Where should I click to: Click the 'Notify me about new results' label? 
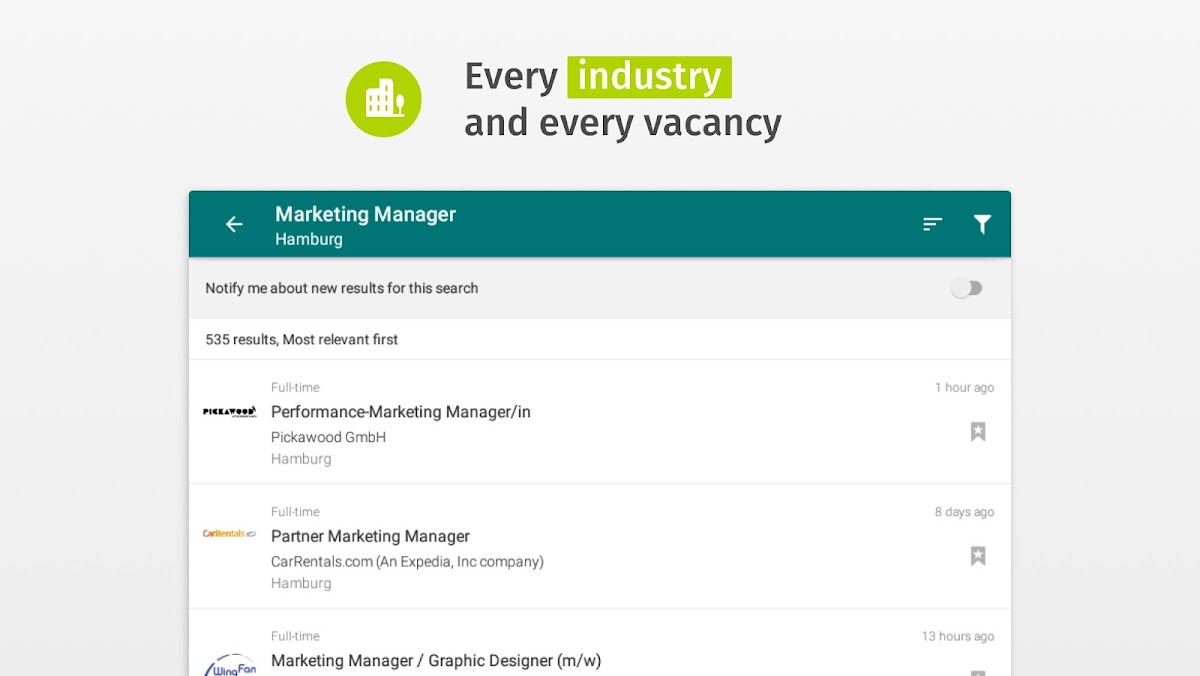(342, 288)
